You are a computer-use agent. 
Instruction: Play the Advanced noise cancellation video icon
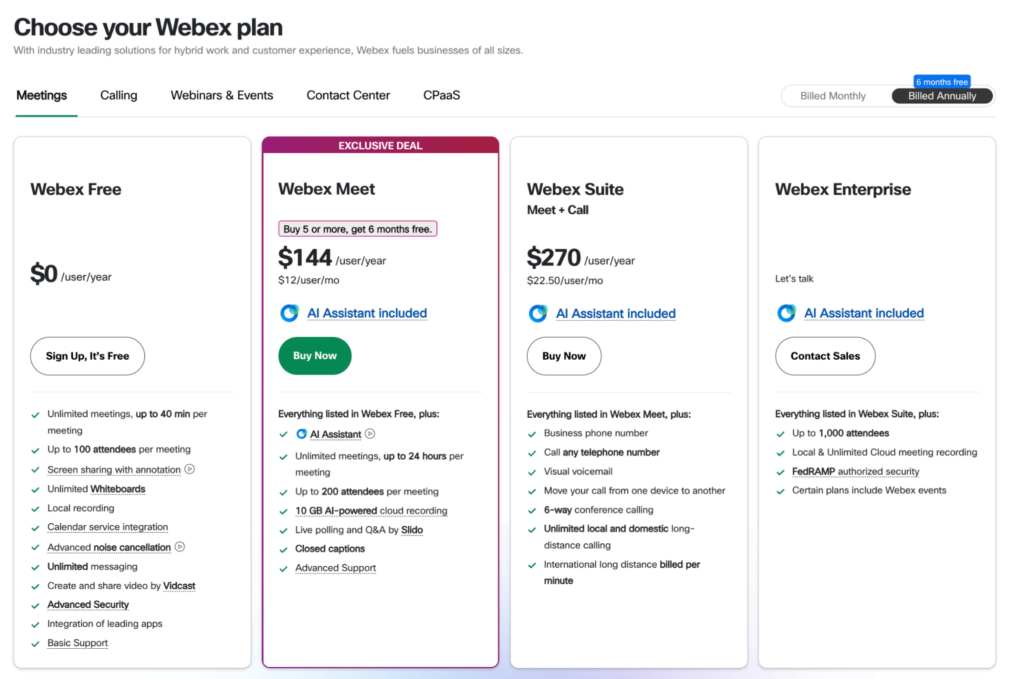180,547
